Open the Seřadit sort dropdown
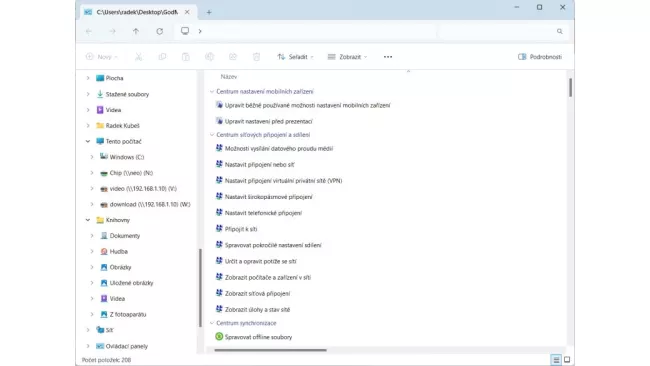Image resolution: width=650 pixels, height=366 pixels. coord(295,57)
